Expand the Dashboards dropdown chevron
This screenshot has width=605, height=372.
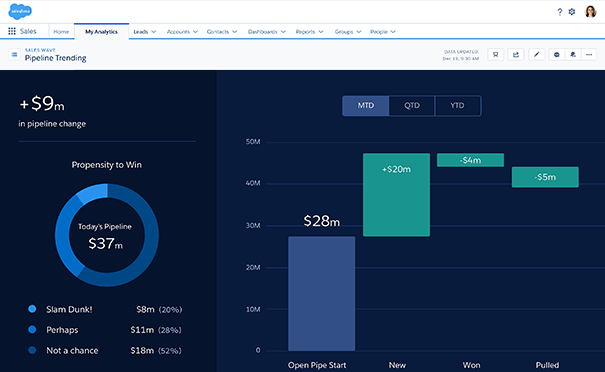coord(283,32)
